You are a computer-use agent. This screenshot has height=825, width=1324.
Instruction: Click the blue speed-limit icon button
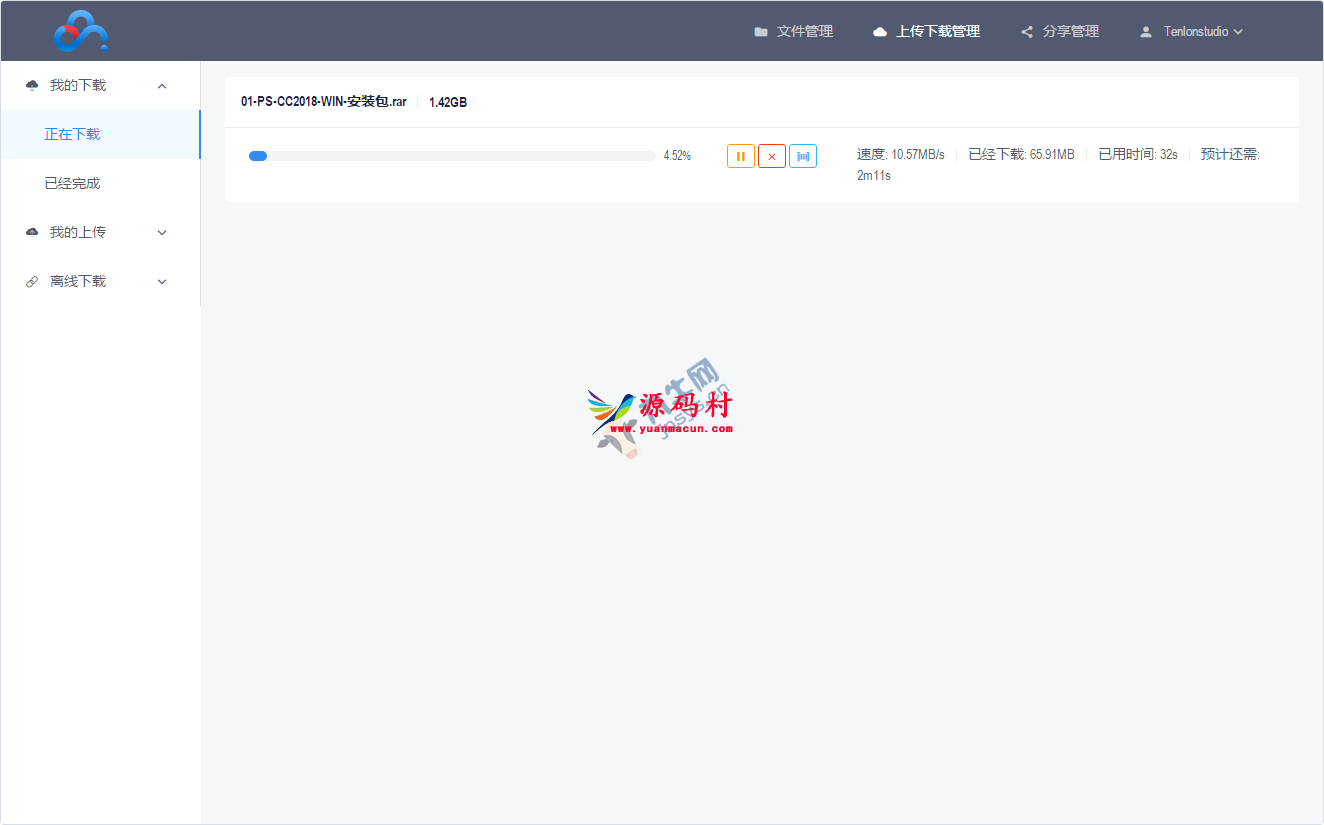click(x=802, y=156)
